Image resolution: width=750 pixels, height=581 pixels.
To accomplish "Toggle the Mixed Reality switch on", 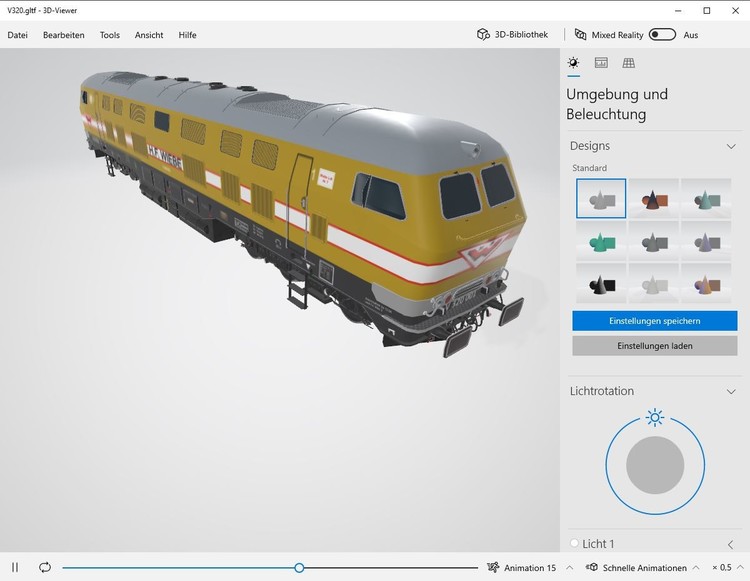I will pyautogui.click(x=662, y=35).
